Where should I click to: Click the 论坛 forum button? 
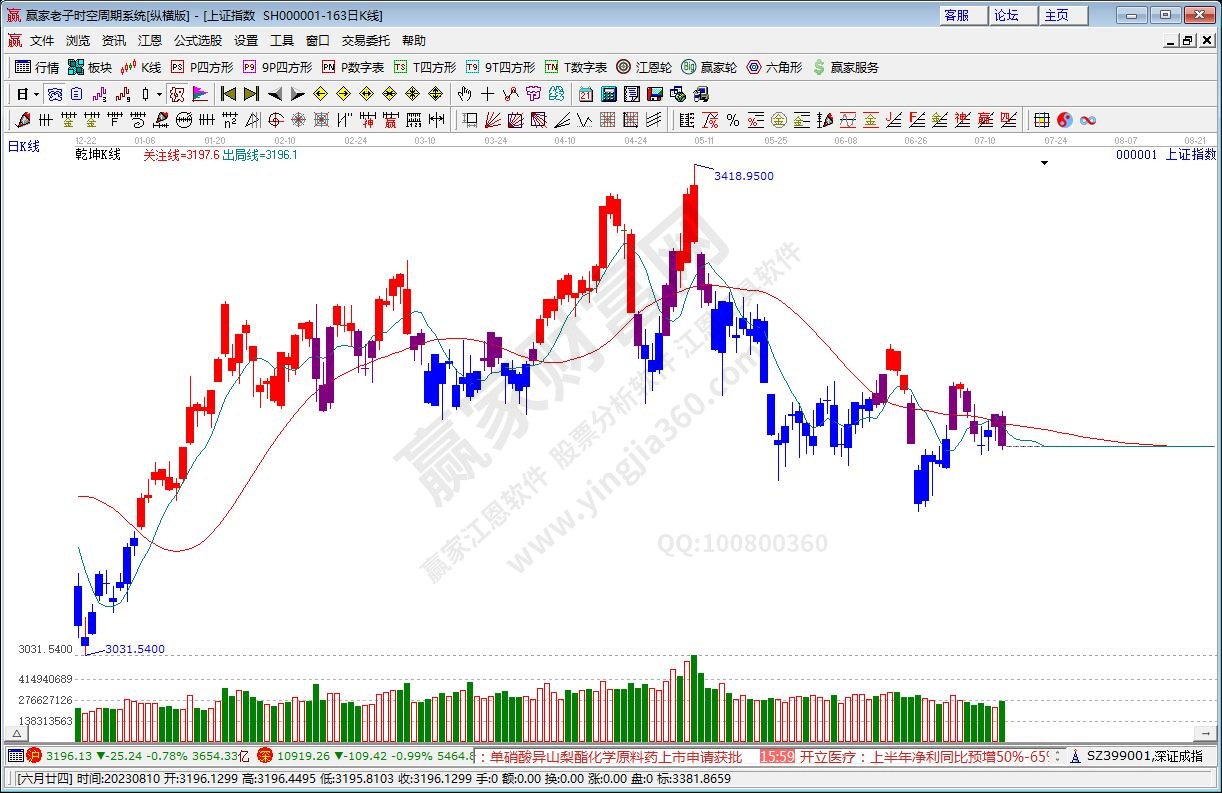(x=1006, y=15)
